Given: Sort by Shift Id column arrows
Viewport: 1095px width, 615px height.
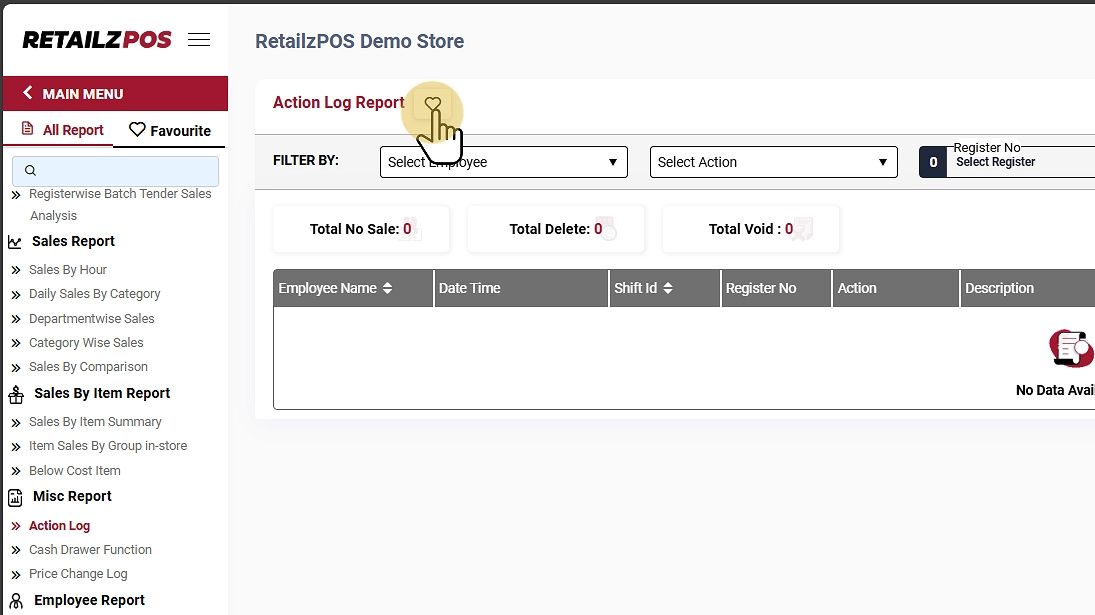Looking at the screenshot, I should pyautogui.click(x=667, y=288).
